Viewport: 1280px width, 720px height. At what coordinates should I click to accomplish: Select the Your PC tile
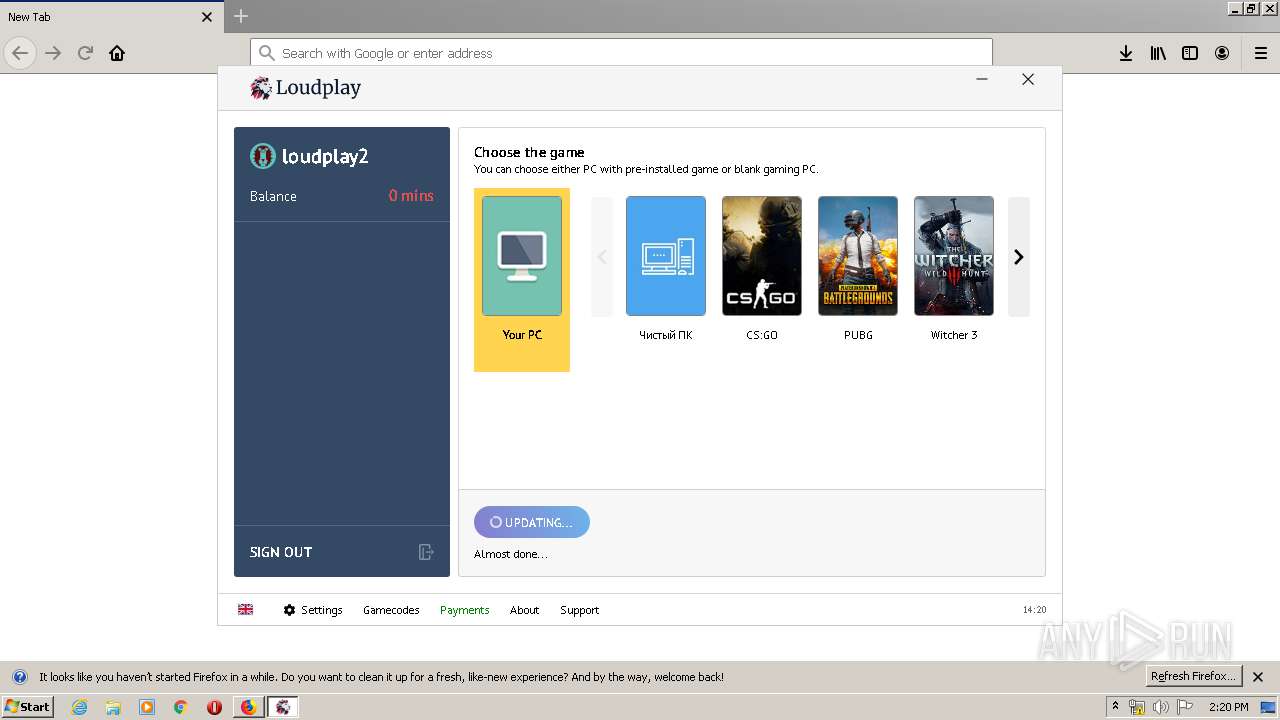522,279
